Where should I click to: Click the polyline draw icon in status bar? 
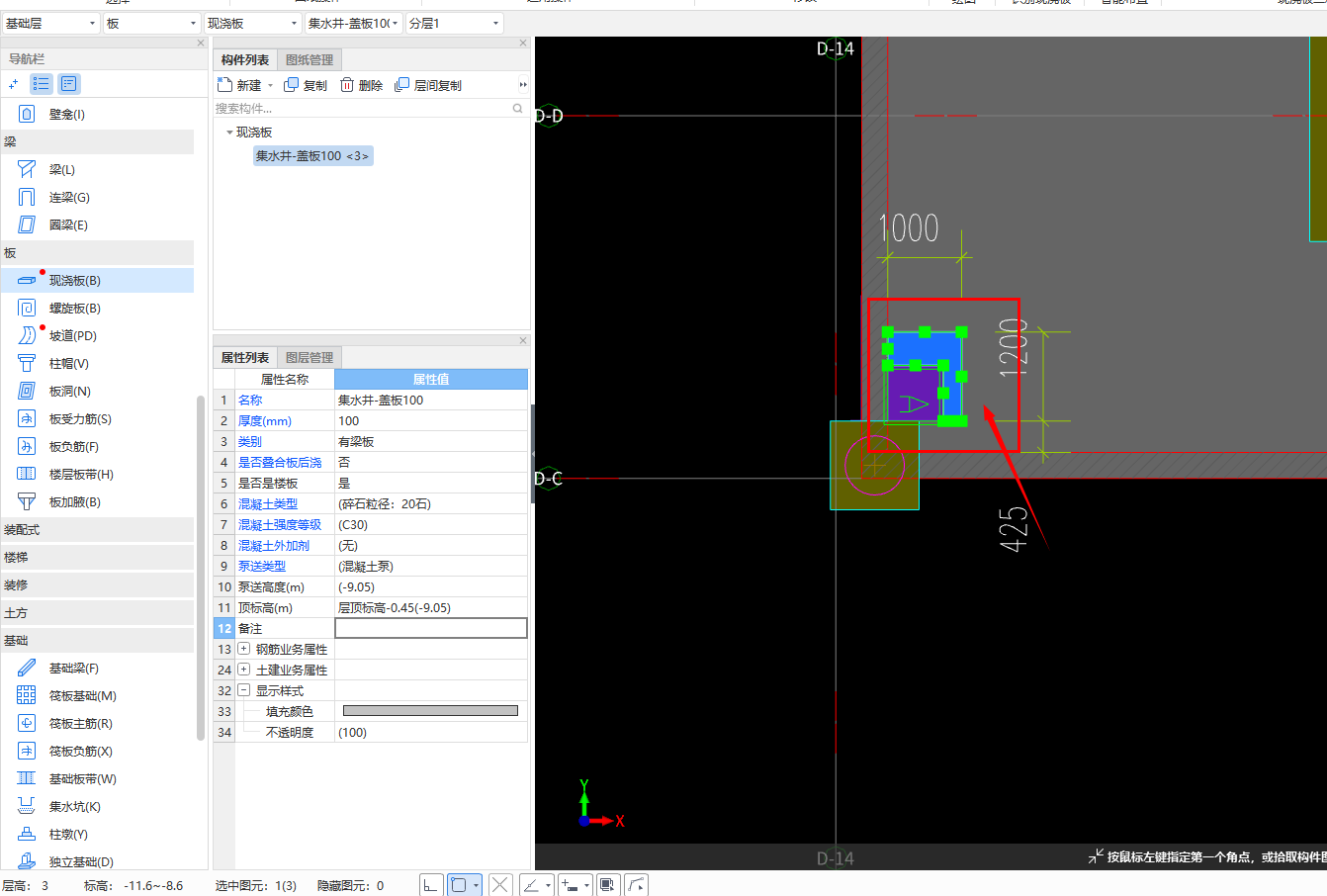pyautogui.click(x=636, y=885)
